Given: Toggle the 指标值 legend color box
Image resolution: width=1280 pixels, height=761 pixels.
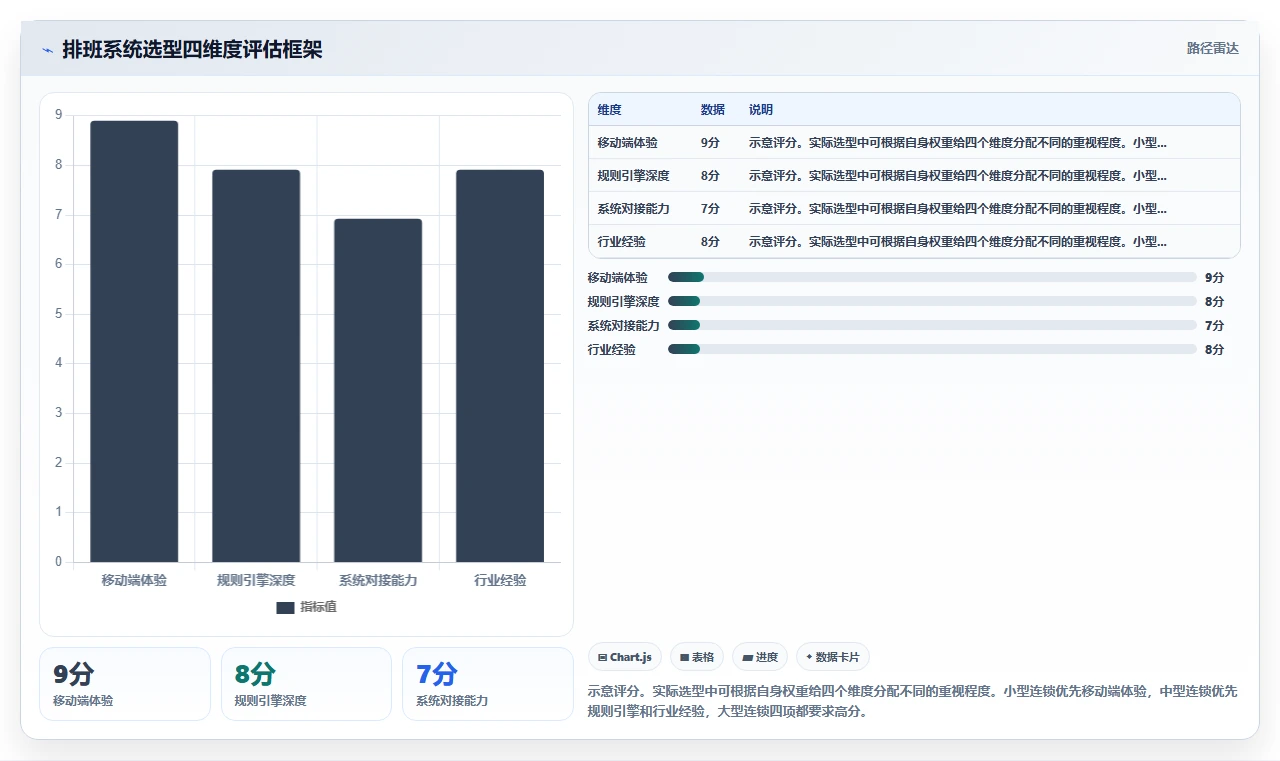Looking at the screenshot, I should click(285, 607).
